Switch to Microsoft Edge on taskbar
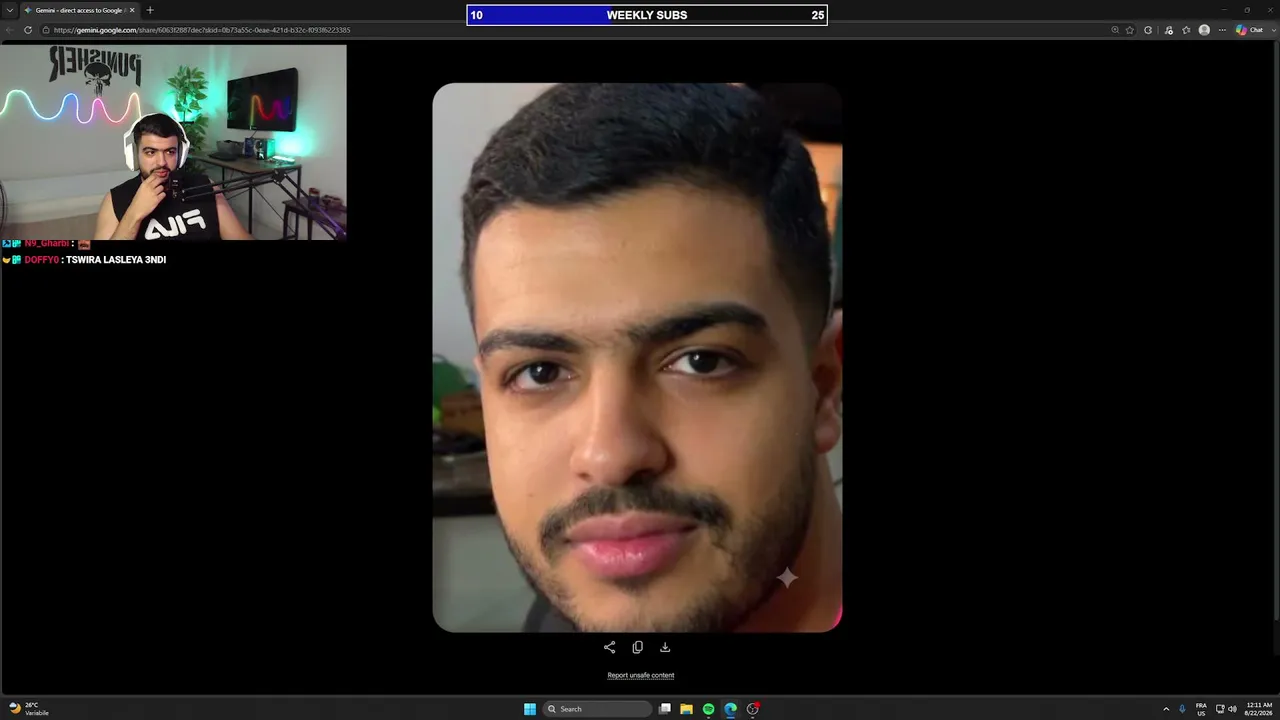This screenshot has width=1280, height=720. pos(731,709)
